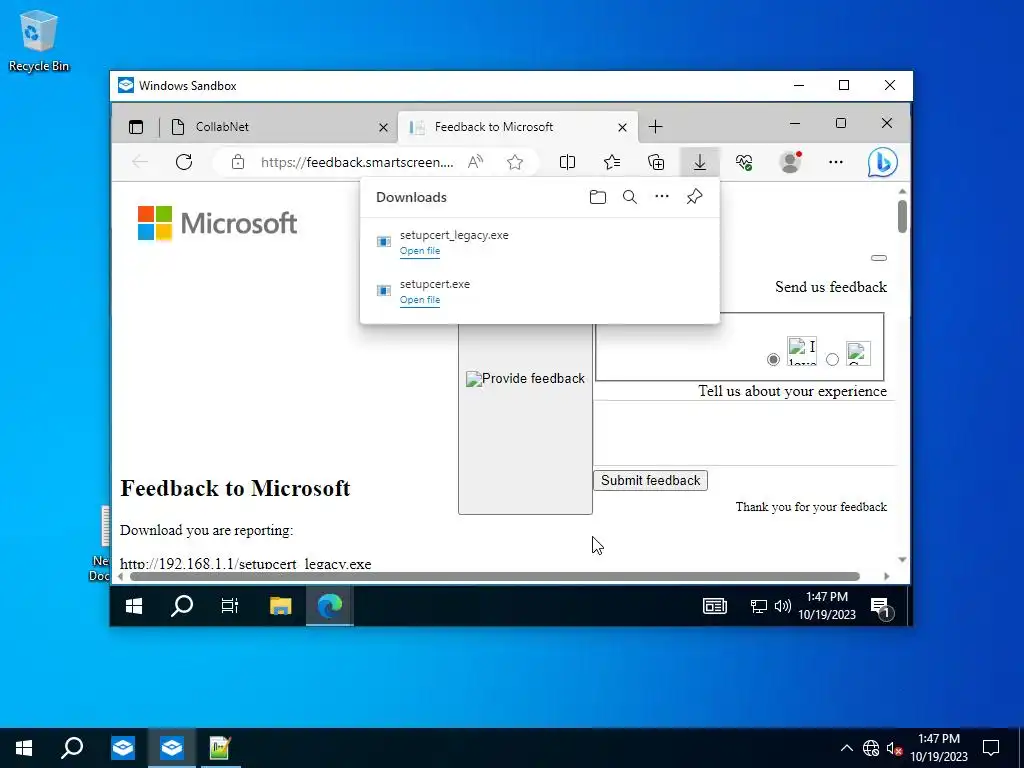Open downloads folder from Downloads panel
1024x768 pixels.
click(598, 197)
